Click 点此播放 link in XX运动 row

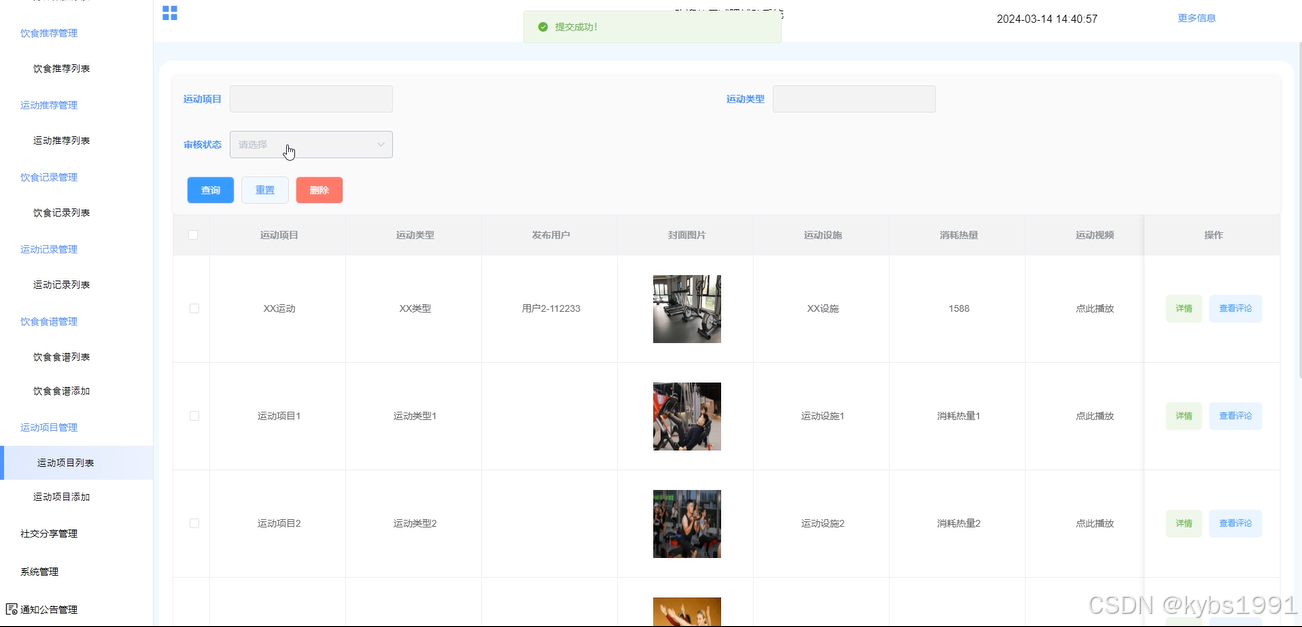pos(1095,309)
